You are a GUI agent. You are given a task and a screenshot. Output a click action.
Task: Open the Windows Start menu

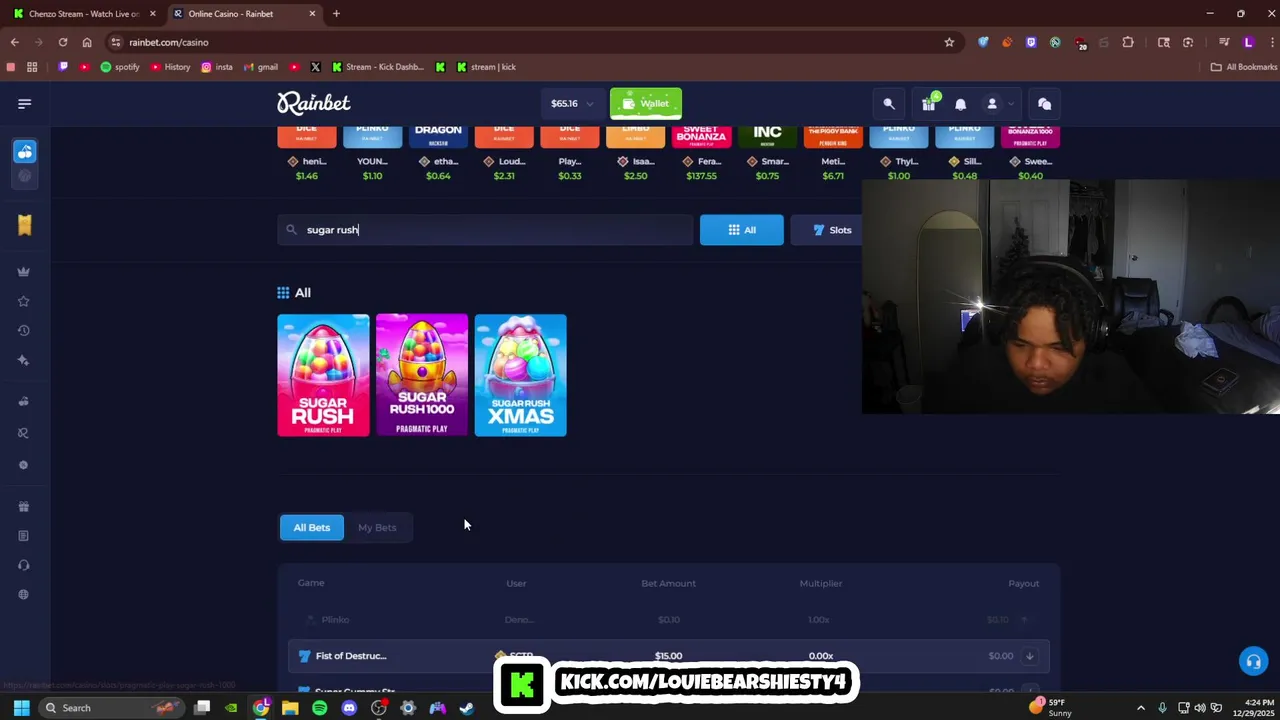(21, 708)
